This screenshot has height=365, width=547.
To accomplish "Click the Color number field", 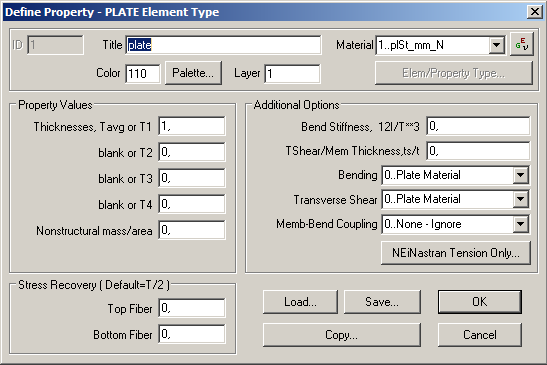I will 143,74.
